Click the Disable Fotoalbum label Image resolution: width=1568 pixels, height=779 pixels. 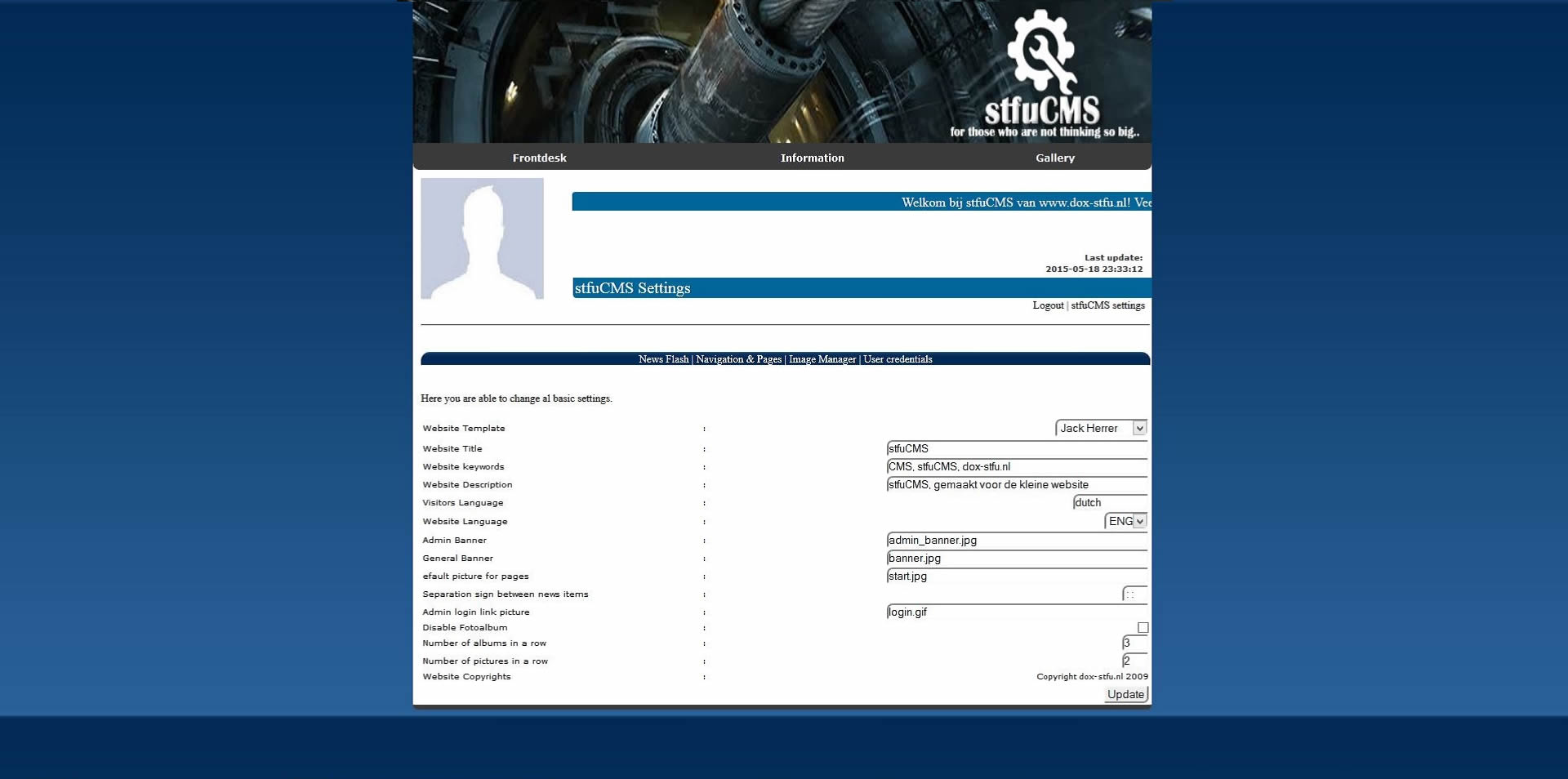pos(465,627)
